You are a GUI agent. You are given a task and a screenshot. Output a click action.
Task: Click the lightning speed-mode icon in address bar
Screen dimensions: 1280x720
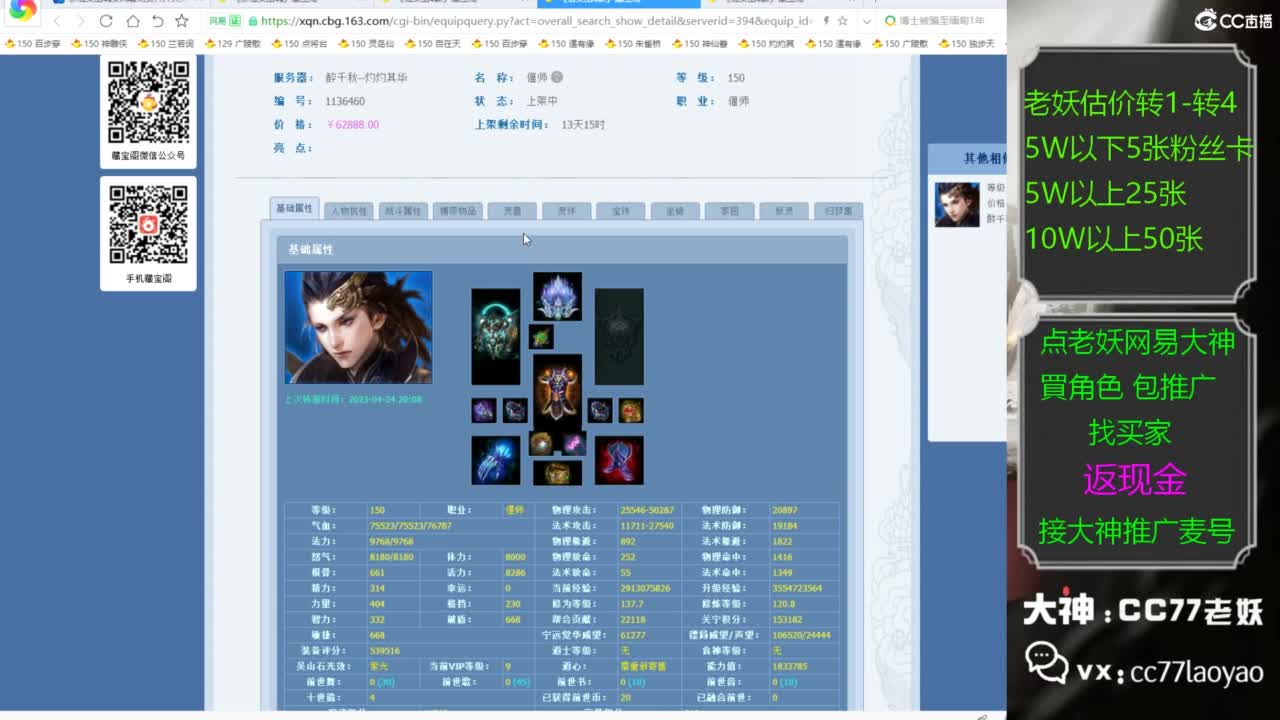coord(826,21)
